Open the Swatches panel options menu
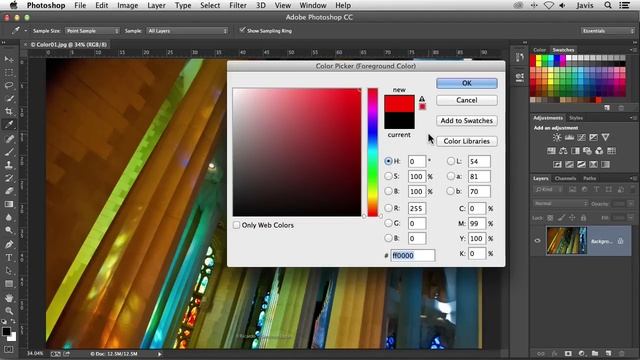This screenshot has height=360, width=640. click(633, 50)
